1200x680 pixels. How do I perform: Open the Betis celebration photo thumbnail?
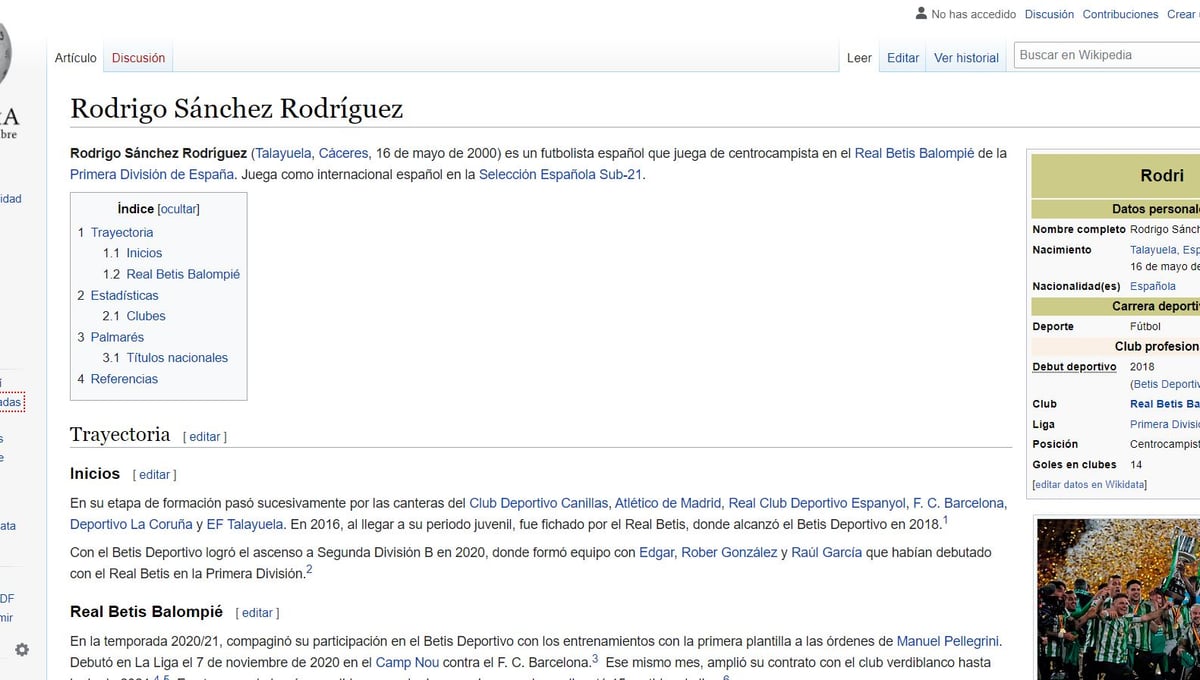coord(1117,598)
